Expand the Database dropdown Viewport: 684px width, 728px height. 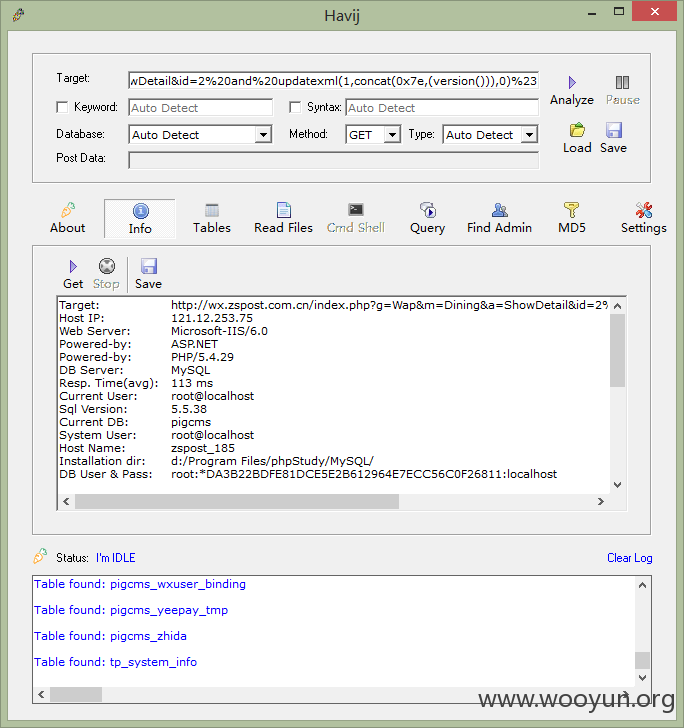(263, 135)
